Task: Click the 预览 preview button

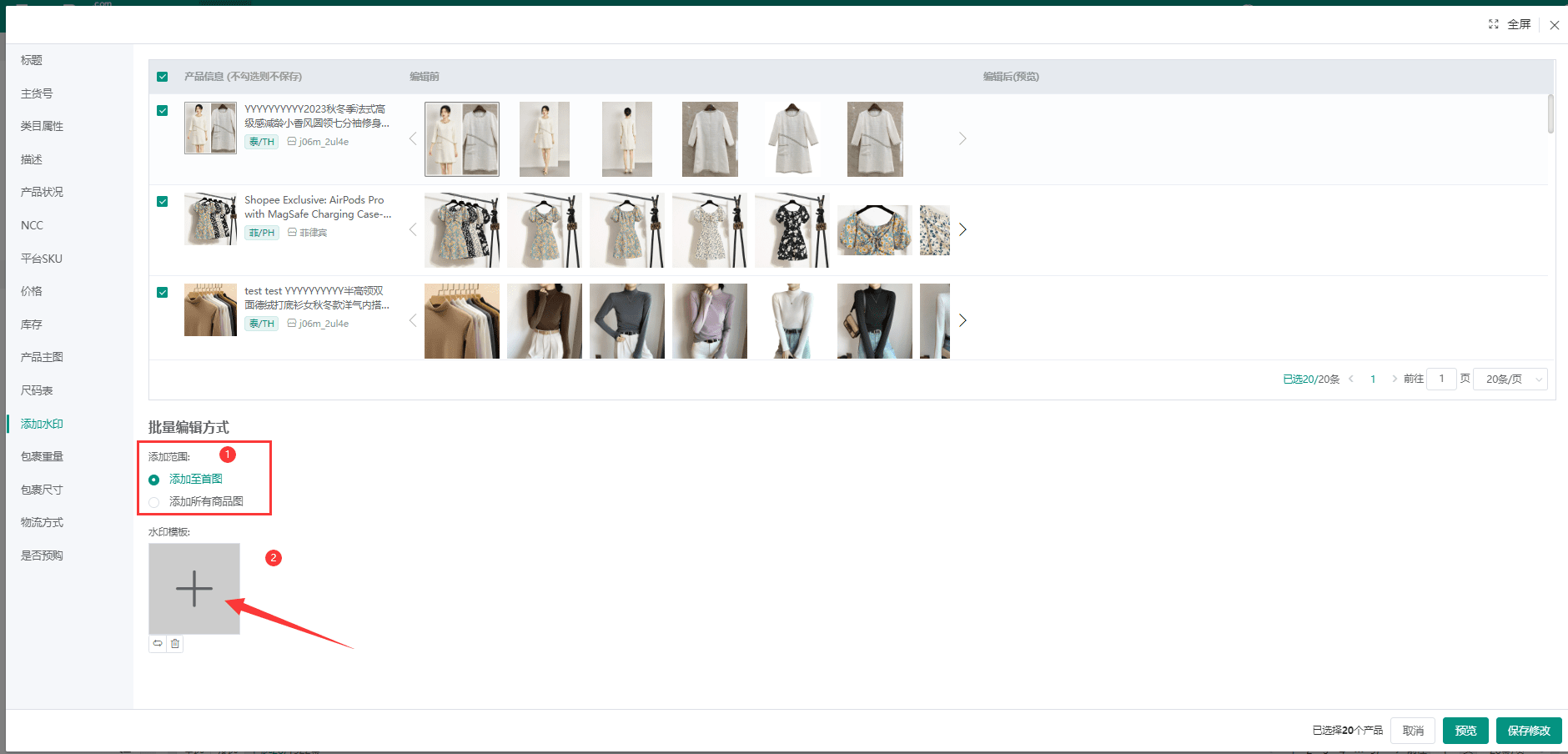Action: (x=1465, y=731)
